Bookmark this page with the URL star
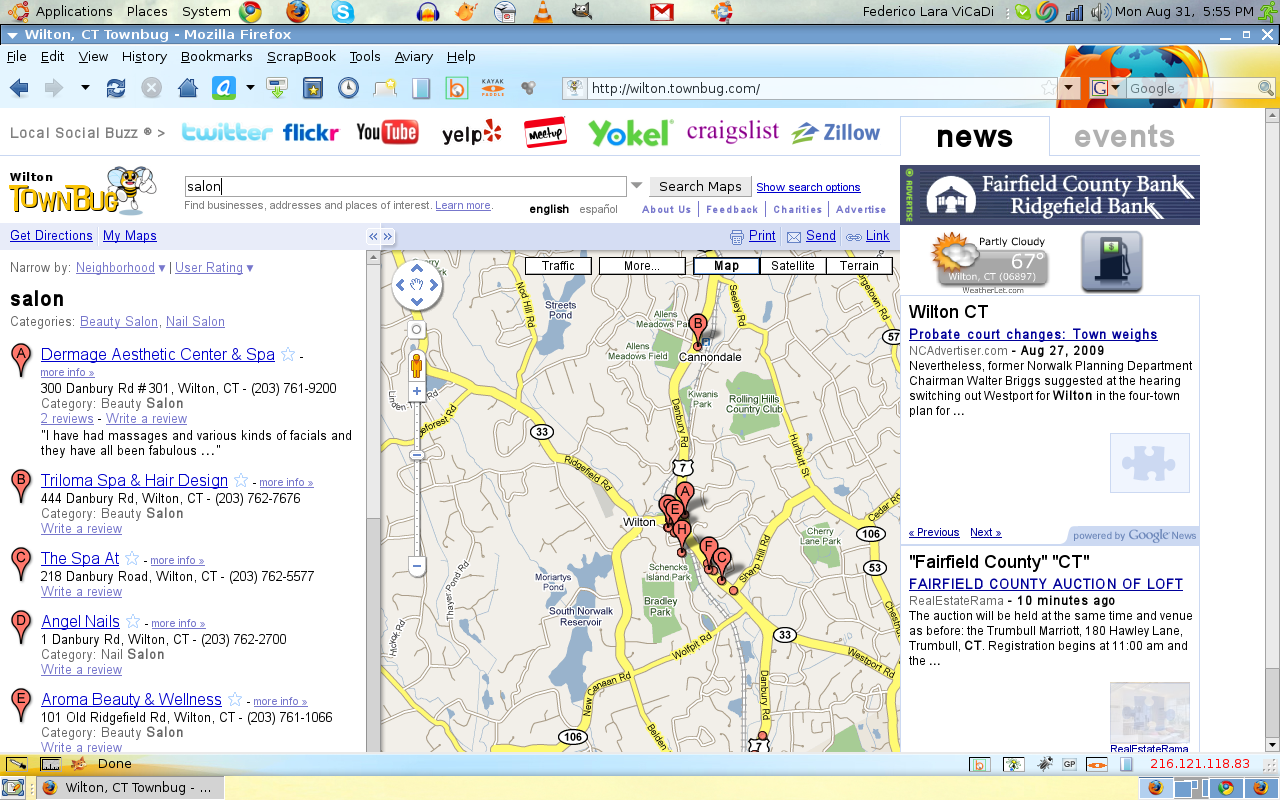The width and height of the screenshot is (1280, 800). (x=1048, y=88)
